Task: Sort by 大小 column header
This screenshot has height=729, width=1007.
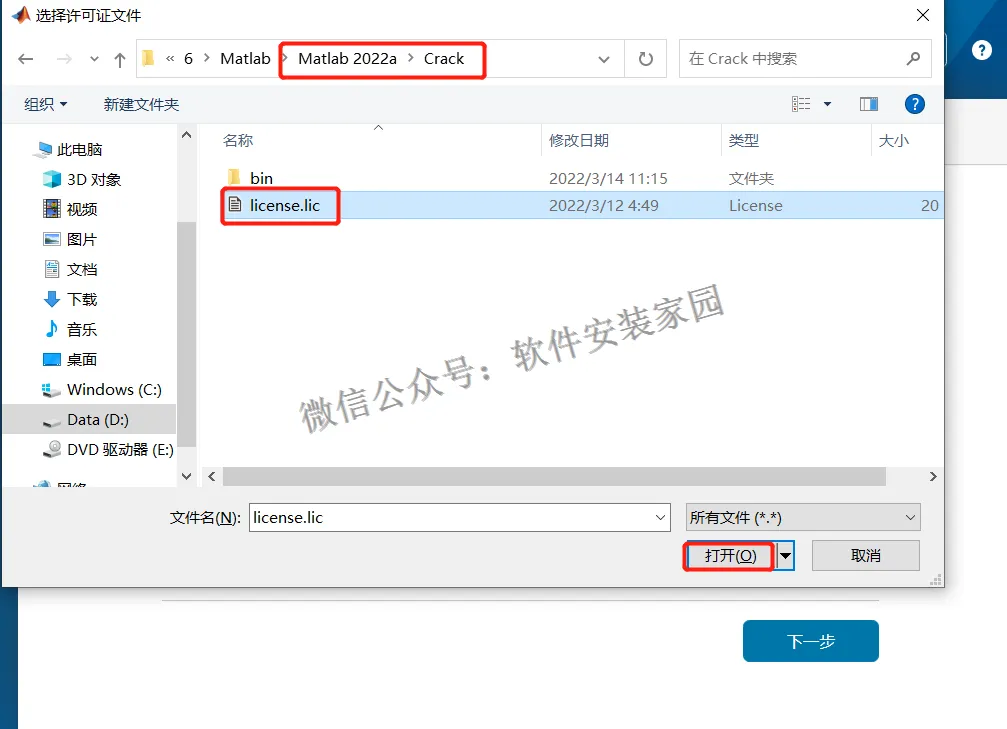Action: (x=893, y=141)
